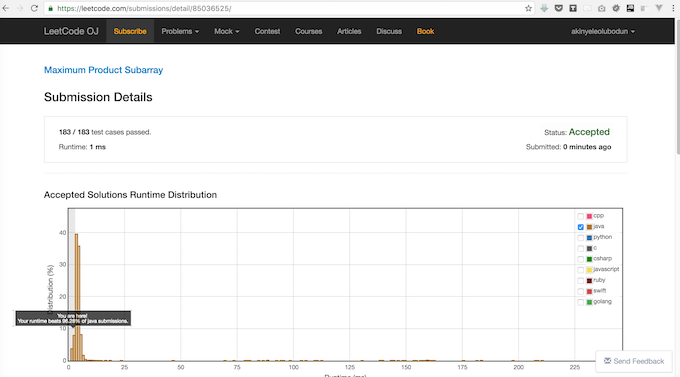Enable the ruby language checkbox

(x=581, y=281)
